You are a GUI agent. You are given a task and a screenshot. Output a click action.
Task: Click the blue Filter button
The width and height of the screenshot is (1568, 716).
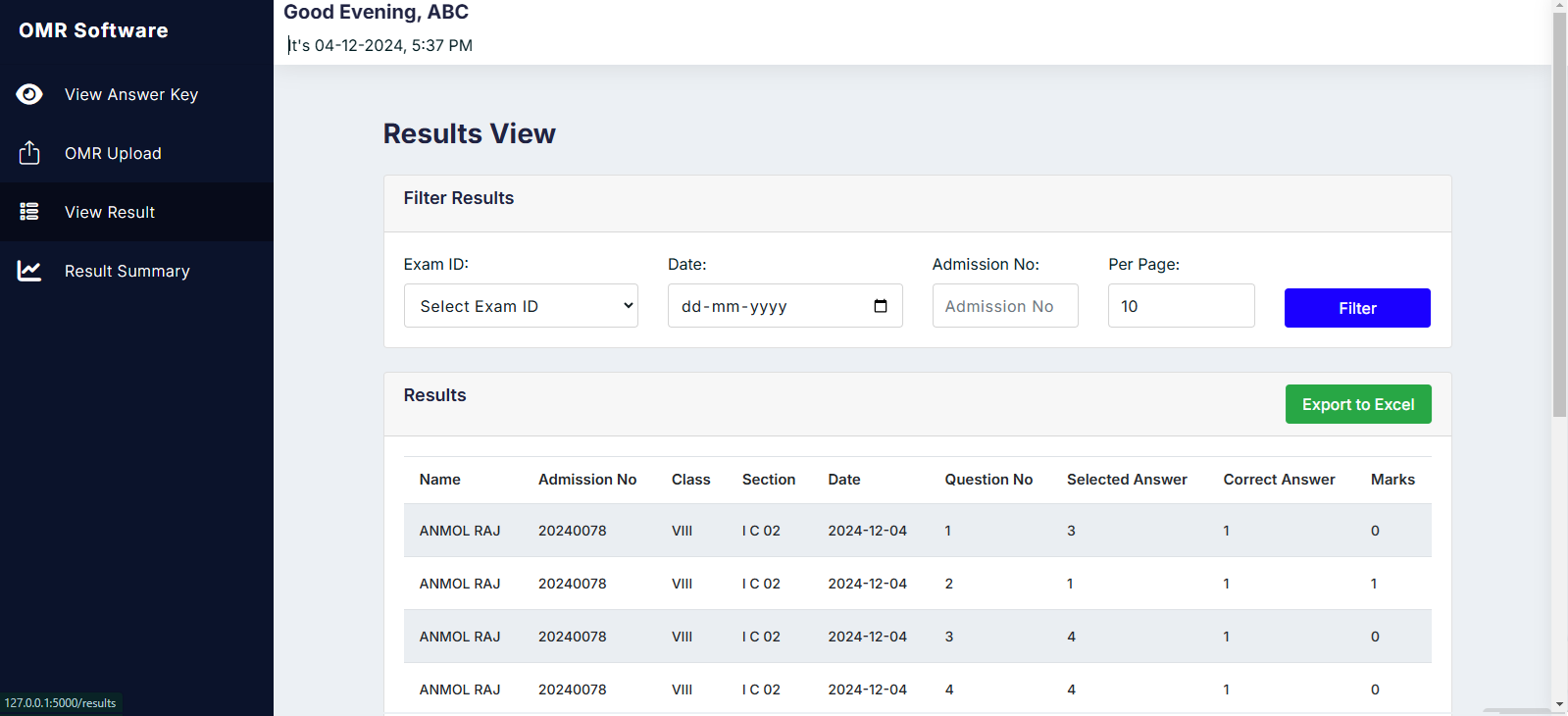[x=1357, y=308]
